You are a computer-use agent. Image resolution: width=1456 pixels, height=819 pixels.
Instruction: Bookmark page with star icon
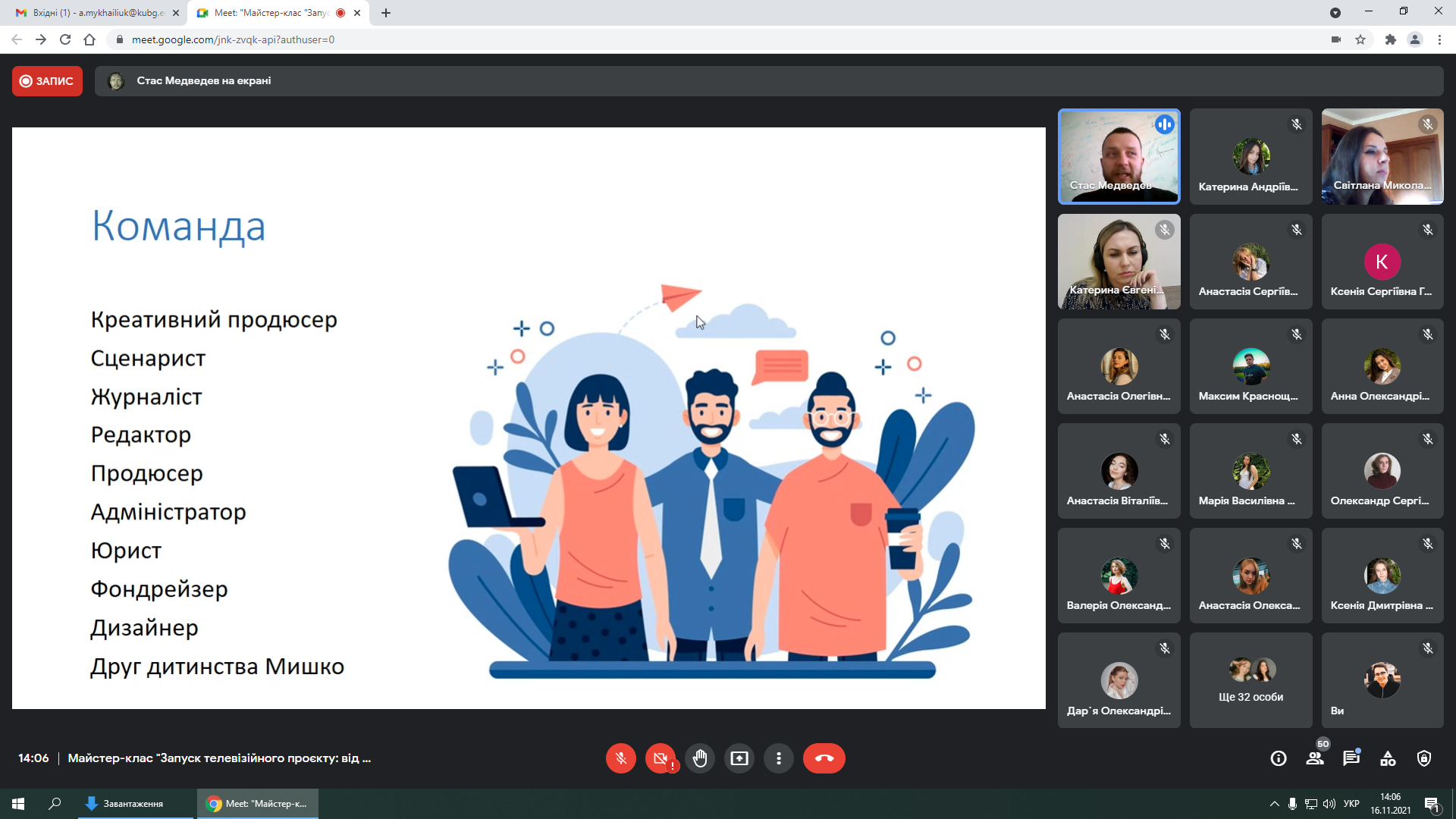tap(1360, 39)
